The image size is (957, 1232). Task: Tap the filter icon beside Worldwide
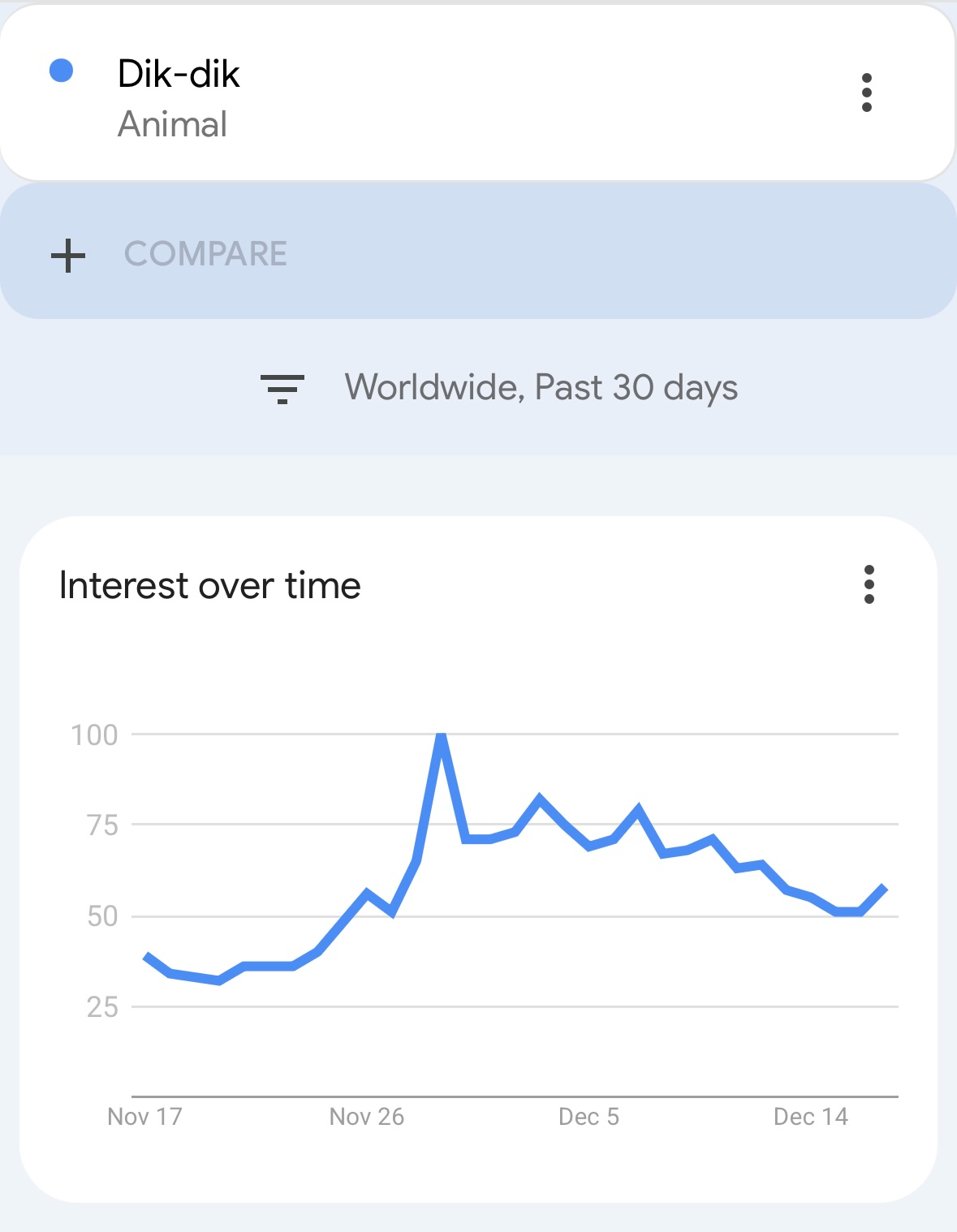282,389
